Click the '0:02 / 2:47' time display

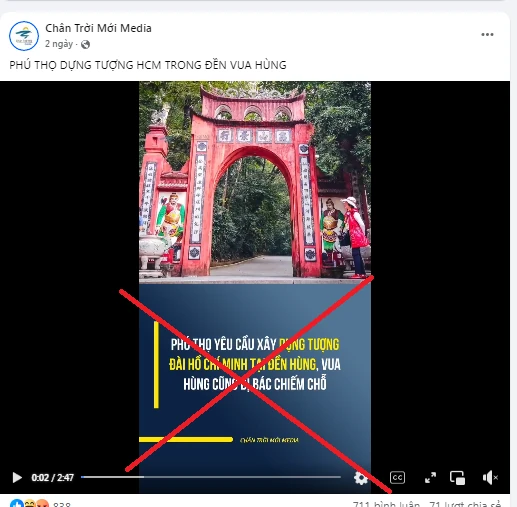pyautogui.click(x=52, y=478)
